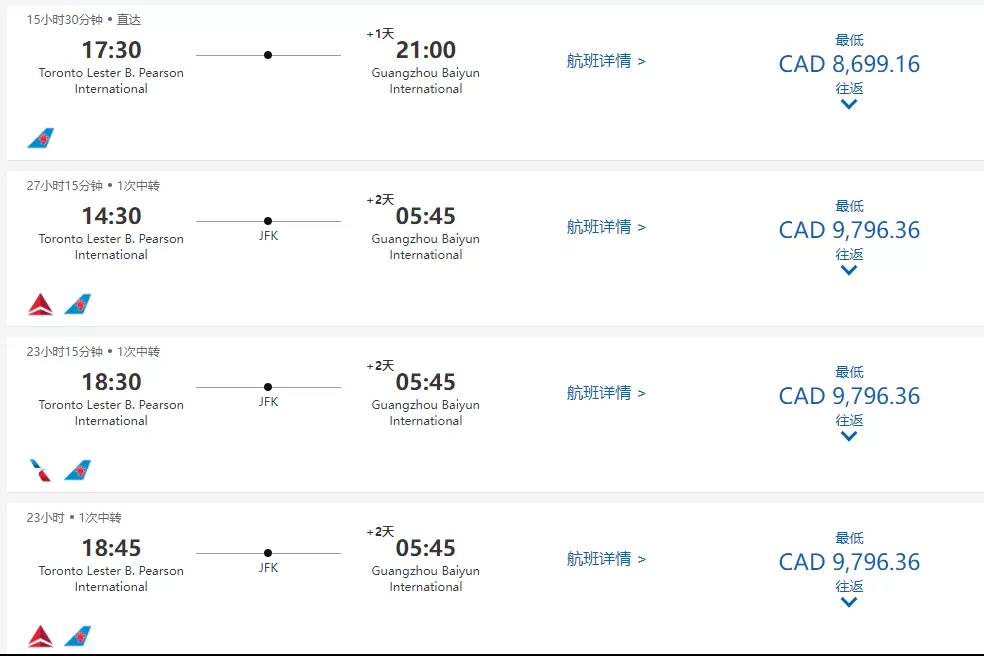Open 航班详情 for the 14:30 flight

(x=606, y=227)
